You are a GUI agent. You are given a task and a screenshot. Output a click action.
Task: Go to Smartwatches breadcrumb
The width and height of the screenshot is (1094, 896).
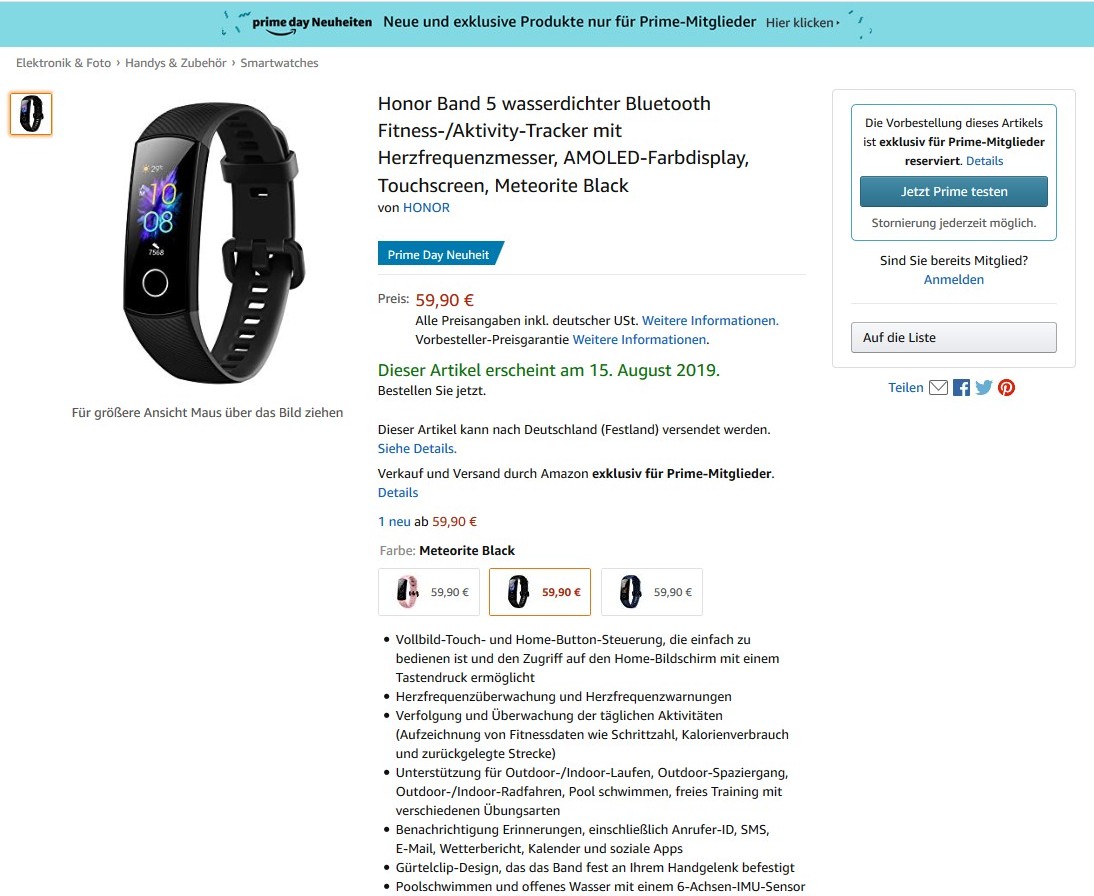(279, 63)
